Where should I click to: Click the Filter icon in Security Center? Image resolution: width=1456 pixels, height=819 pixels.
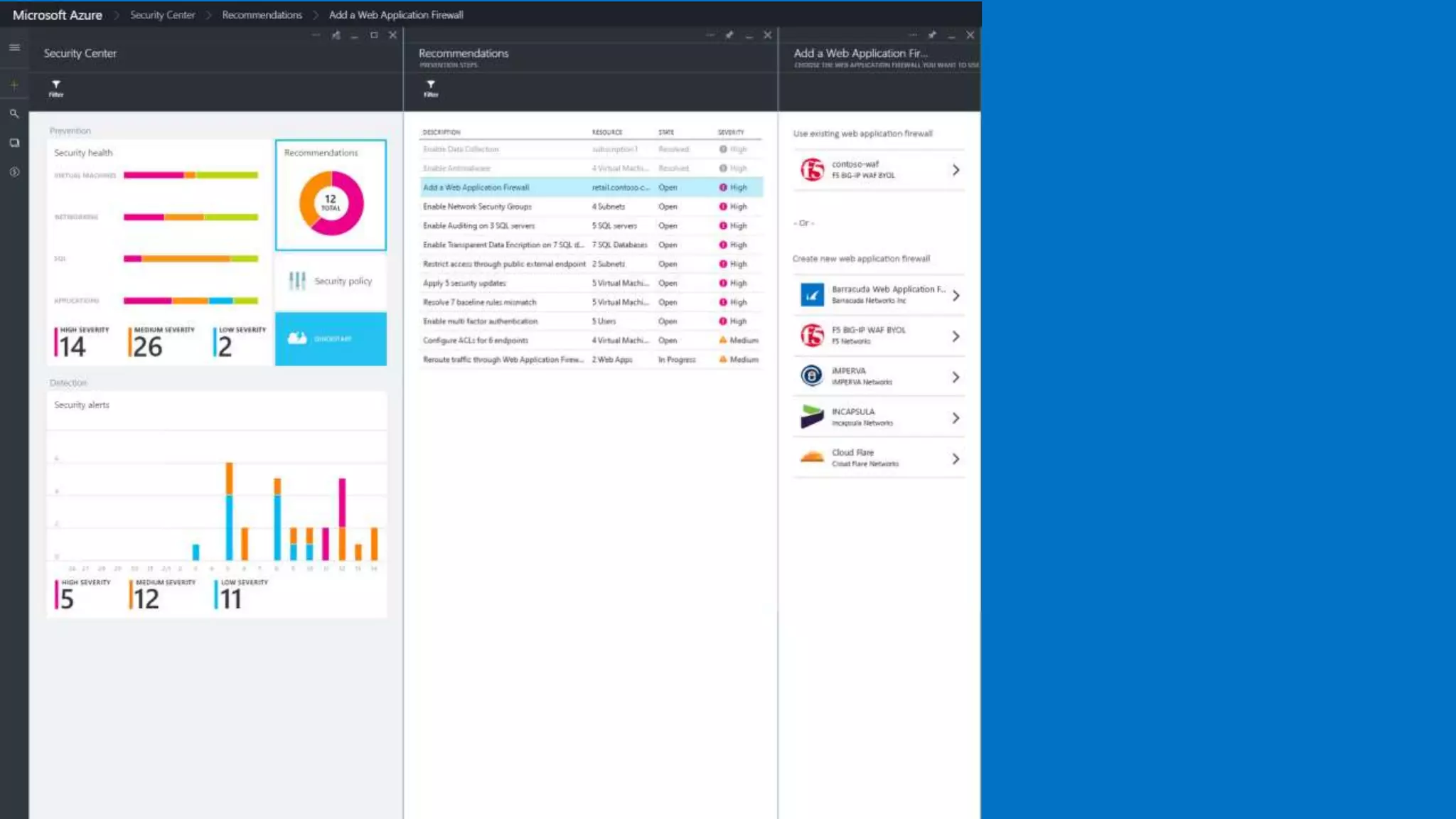point(56,87)
